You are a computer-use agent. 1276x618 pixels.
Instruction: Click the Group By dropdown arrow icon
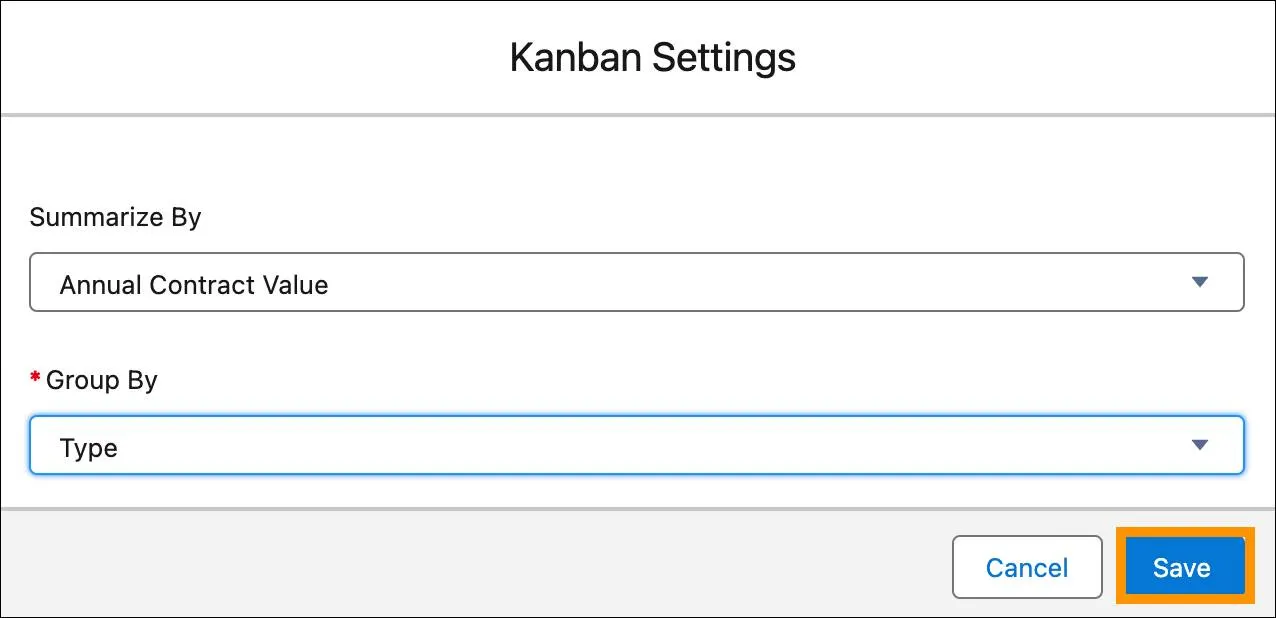tap(1201, 445)
